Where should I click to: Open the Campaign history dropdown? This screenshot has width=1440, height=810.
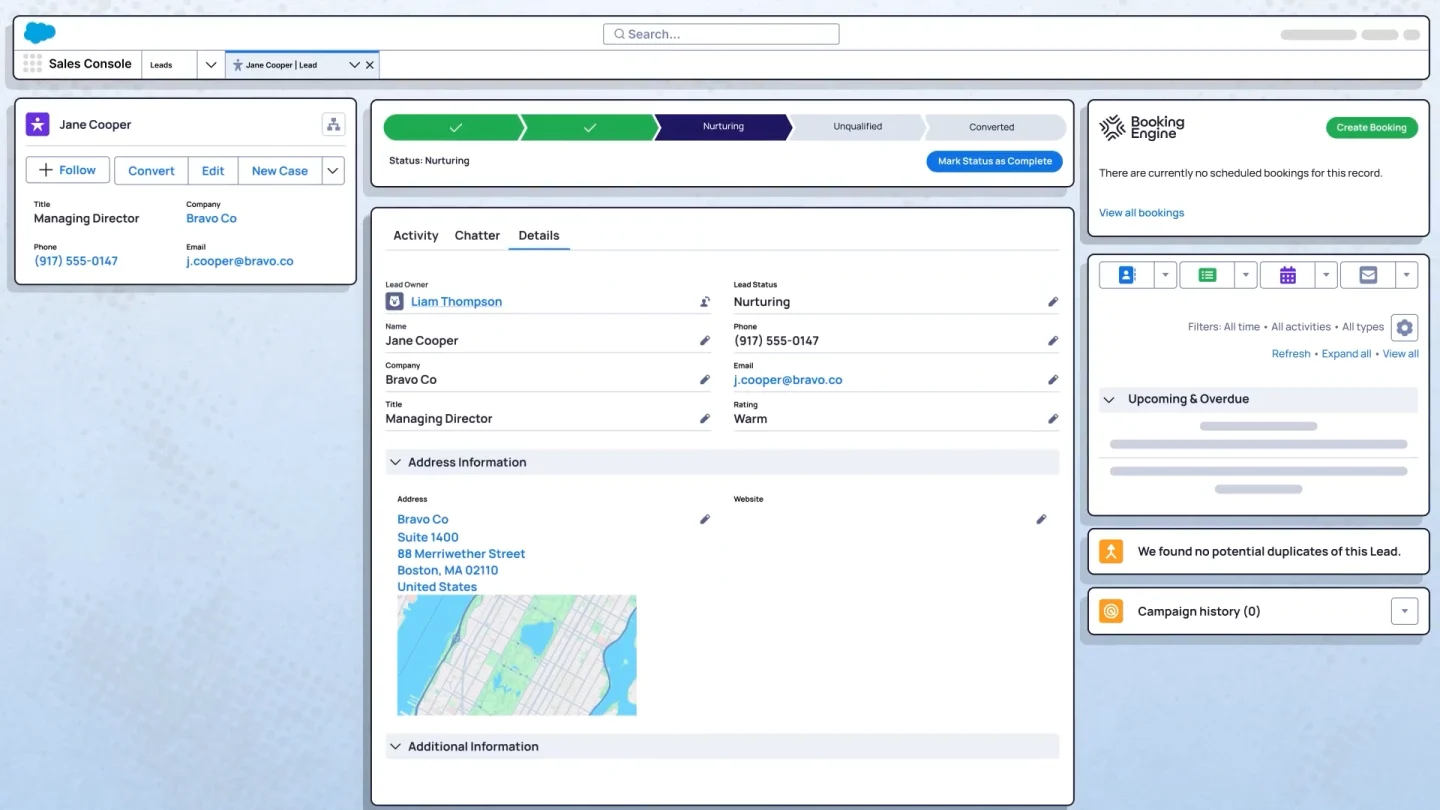(x=1404, y=611)
